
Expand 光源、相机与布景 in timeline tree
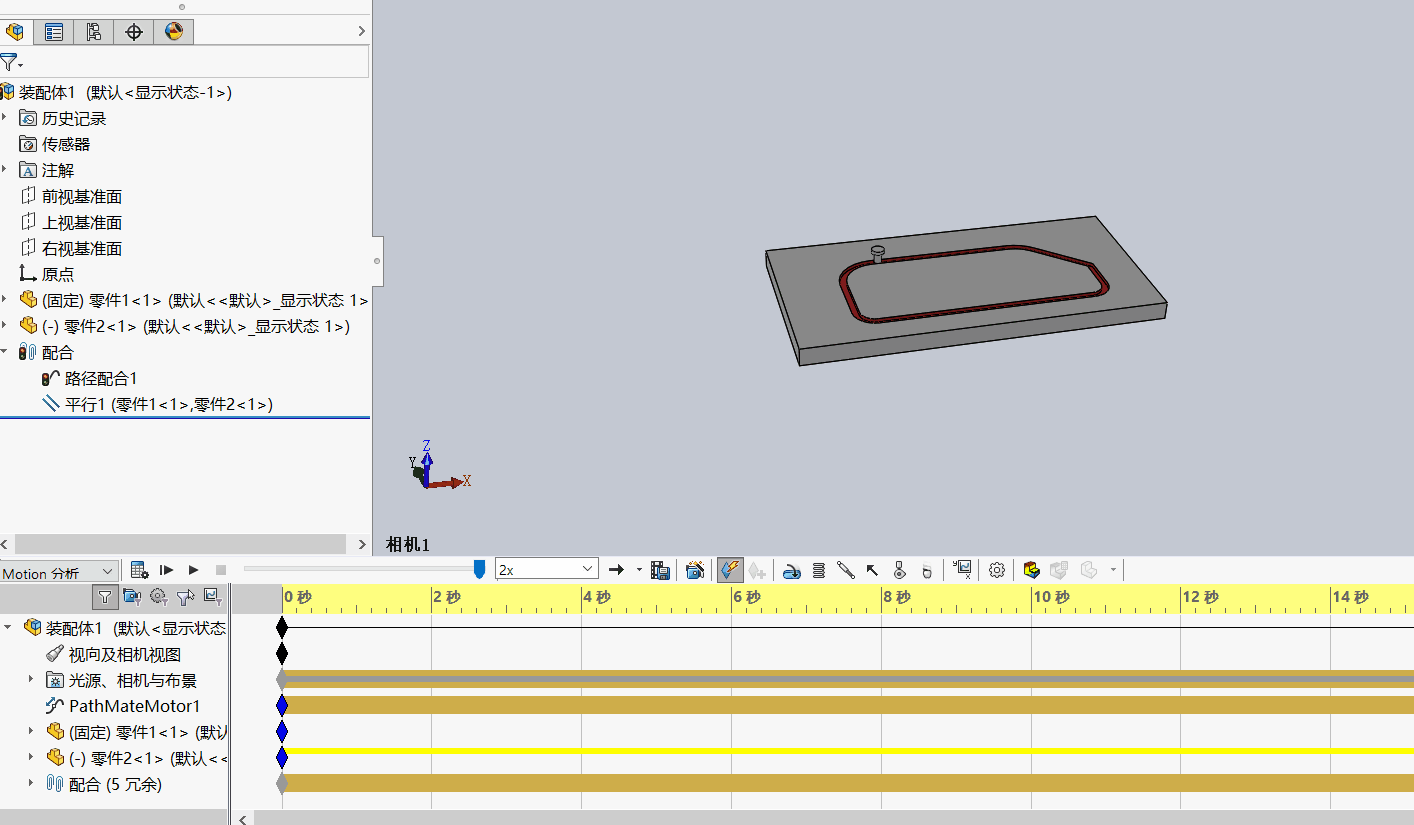(x=31, y=680)
